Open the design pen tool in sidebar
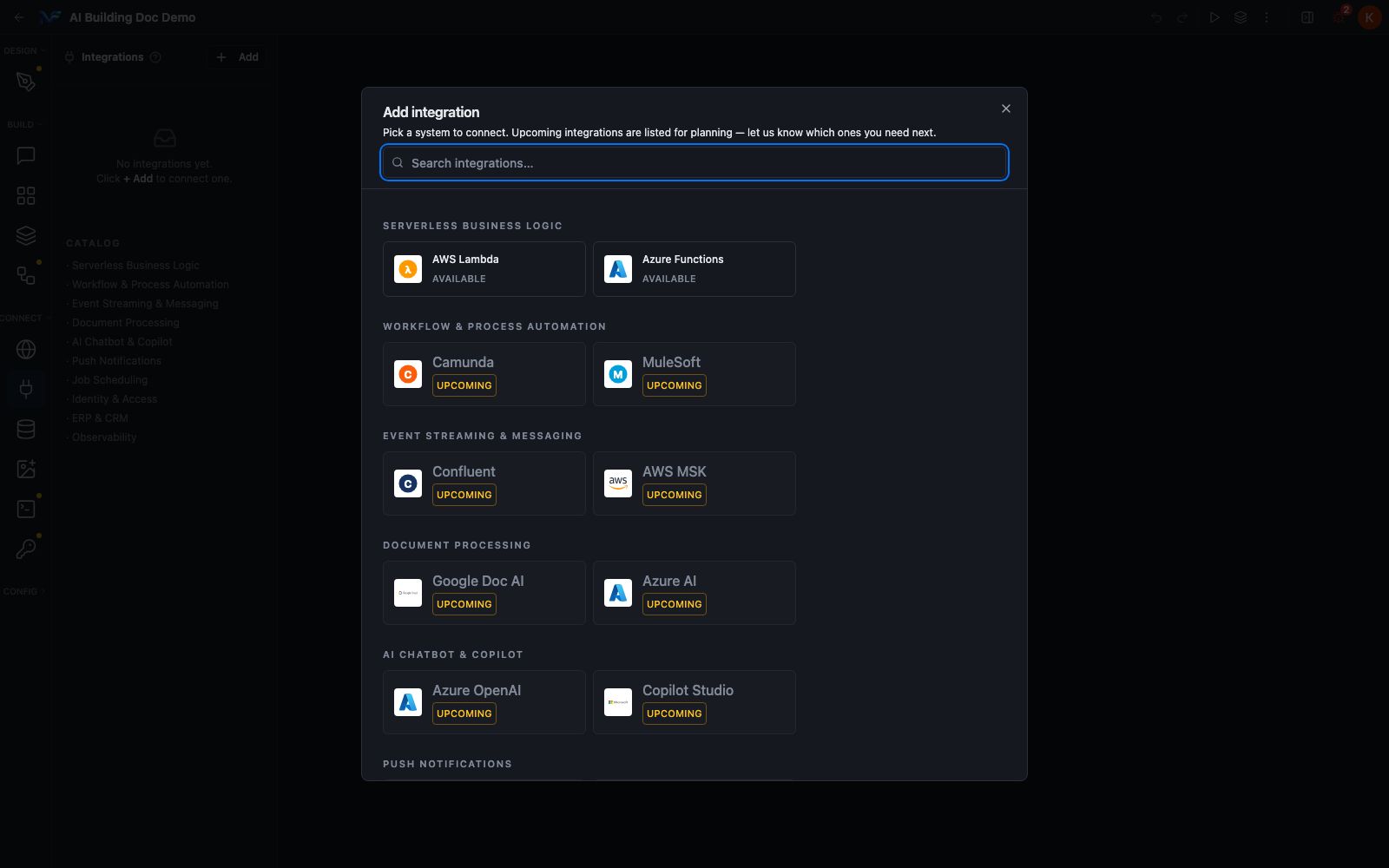Image resolution: width=1389 pixels, height=868 pixels. click(26, 82)
